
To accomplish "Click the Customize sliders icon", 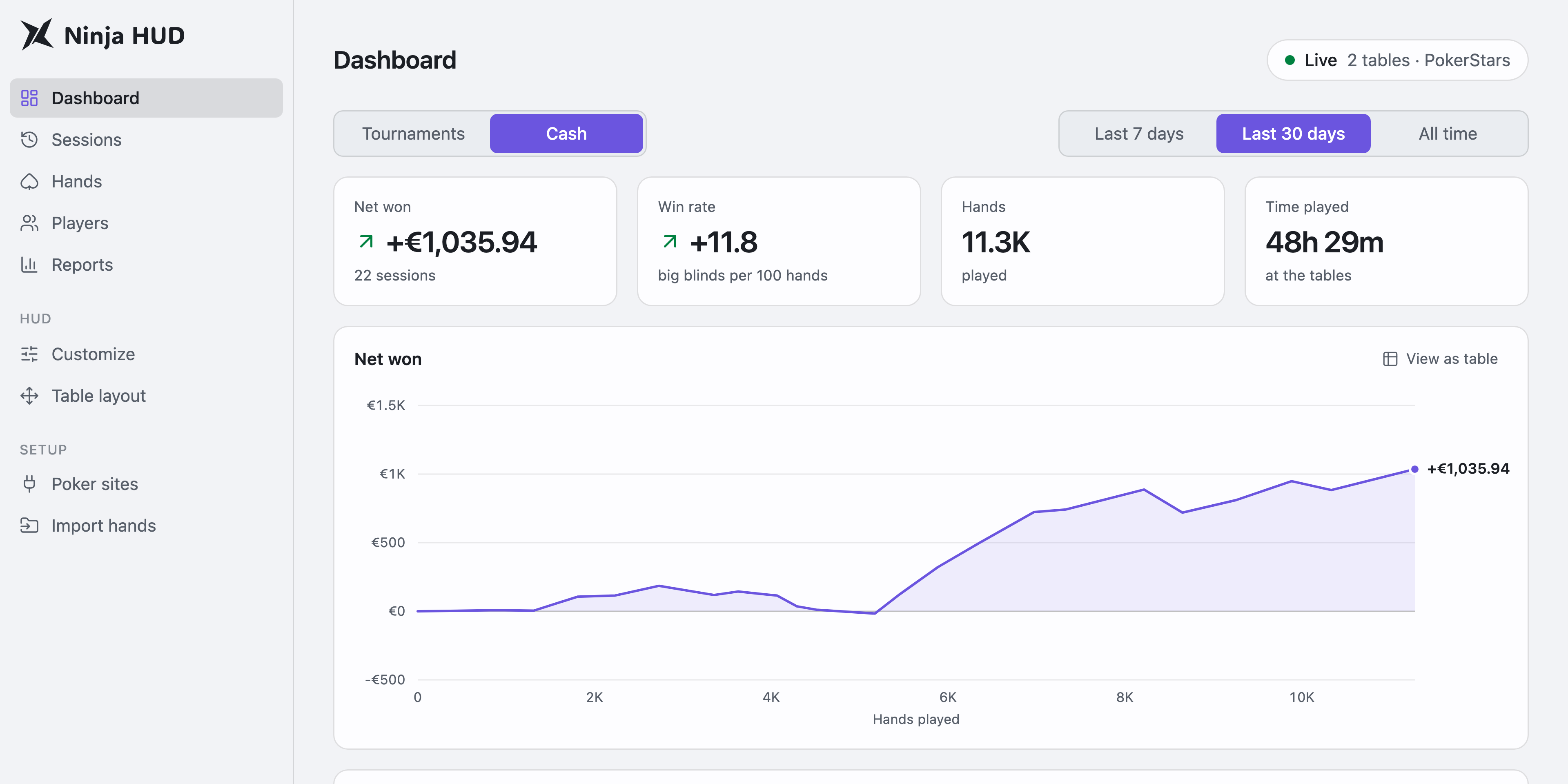I will 29,354.
